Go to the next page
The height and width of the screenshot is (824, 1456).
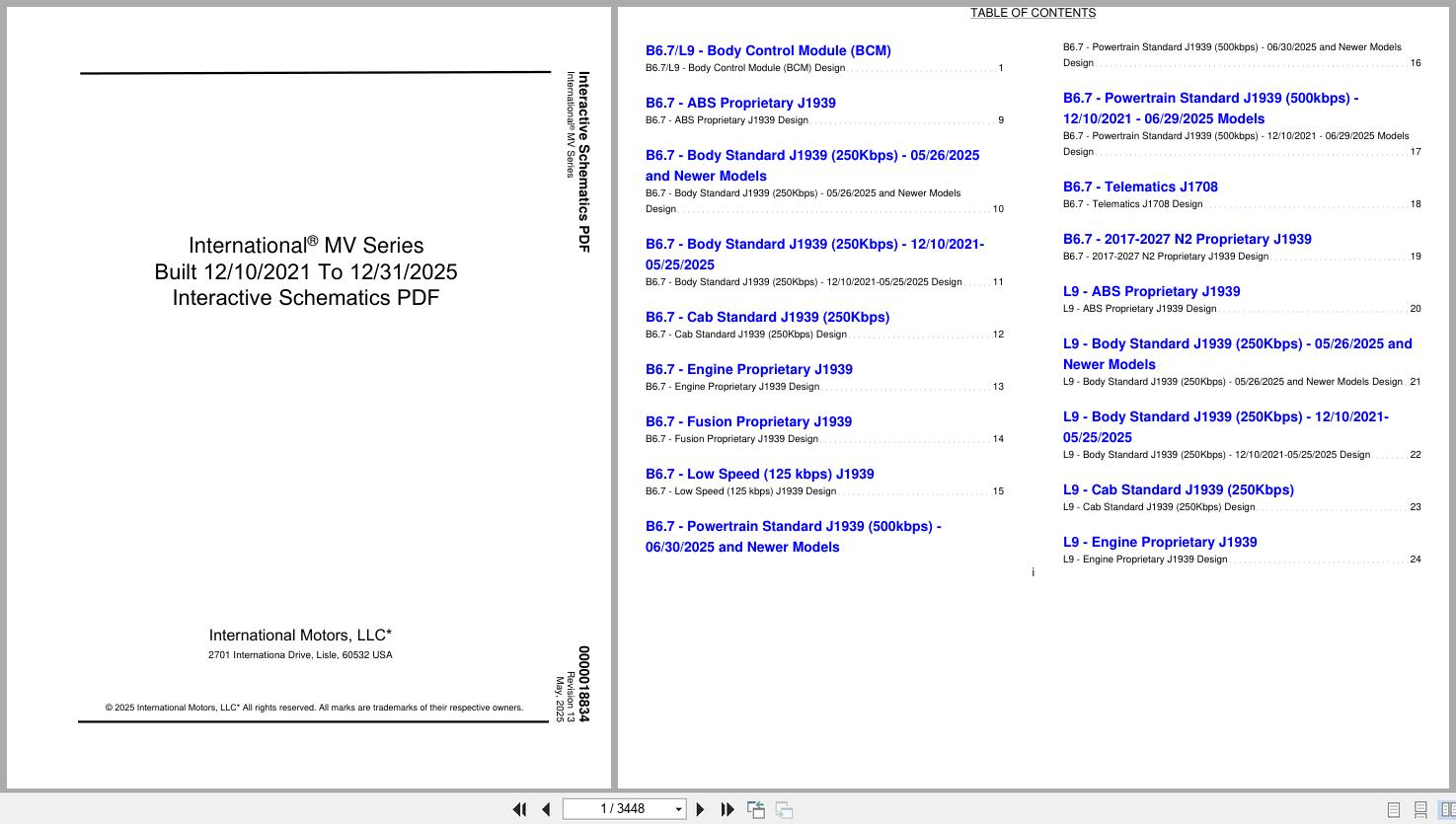point(701,809)
